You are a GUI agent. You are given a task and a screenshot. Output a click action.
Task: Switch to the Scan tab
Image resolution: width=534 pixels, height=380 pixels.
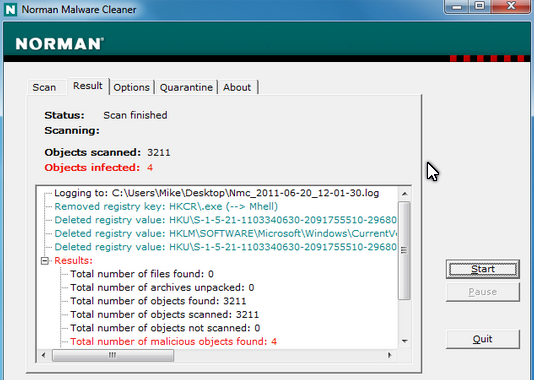point(44,88)
